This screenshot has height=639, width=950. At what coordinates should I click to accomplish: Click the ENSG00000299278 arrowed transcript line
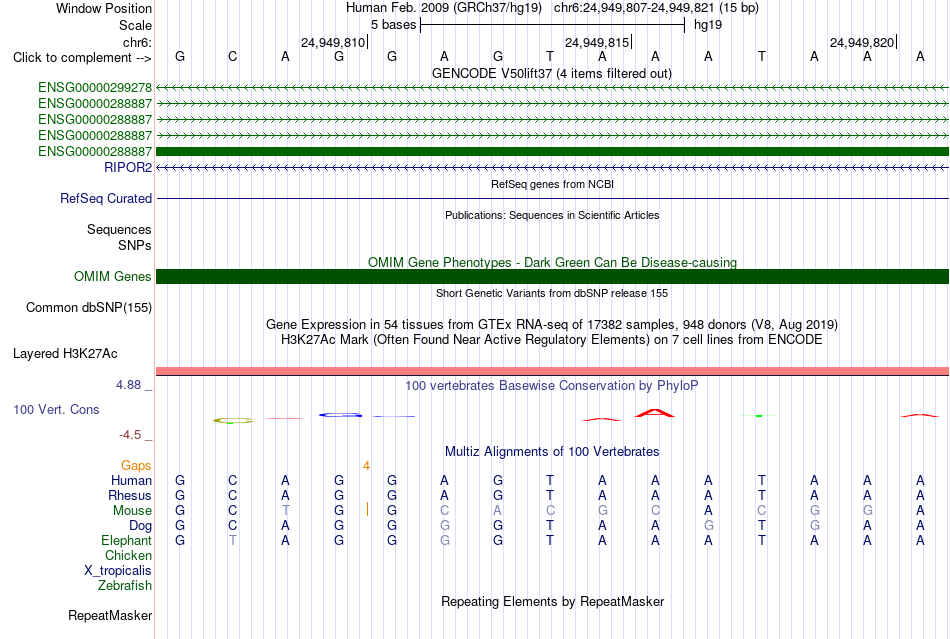pyautogui.click(x=552, y=88)
